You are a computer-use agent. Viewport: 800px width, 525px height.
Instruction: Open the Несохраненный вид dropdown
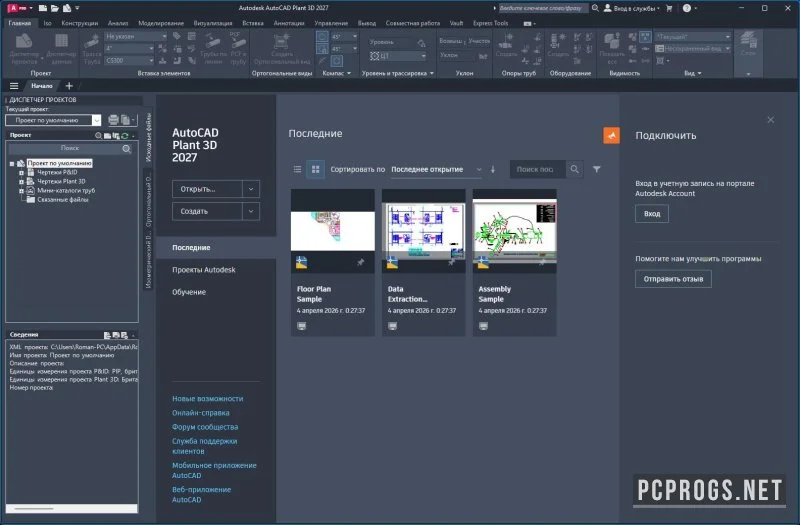[693, 48]
